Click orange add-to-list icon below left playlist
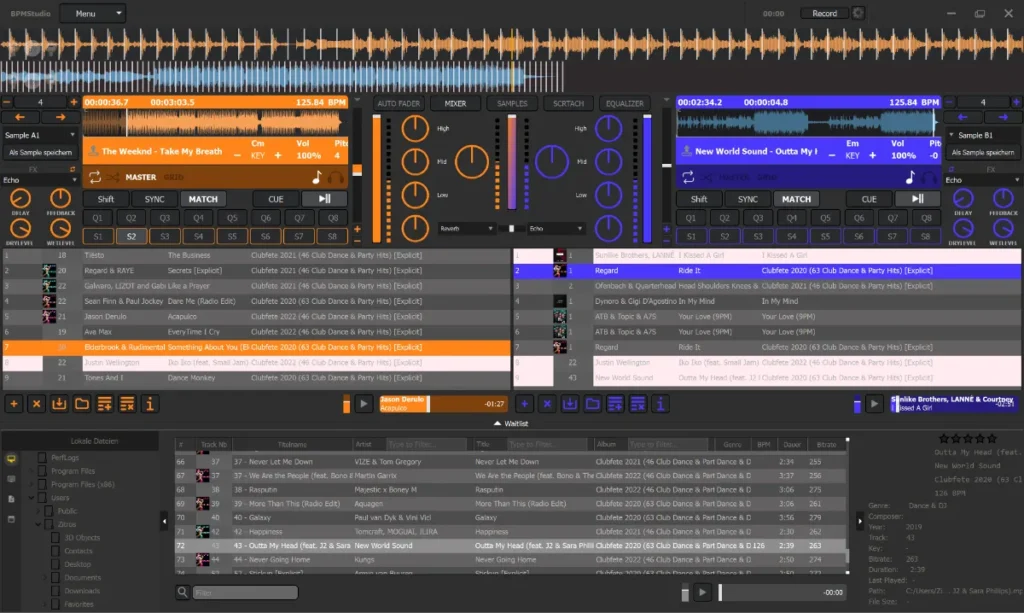The height and width of the screenshot is (613, 1024). (104, 404)
